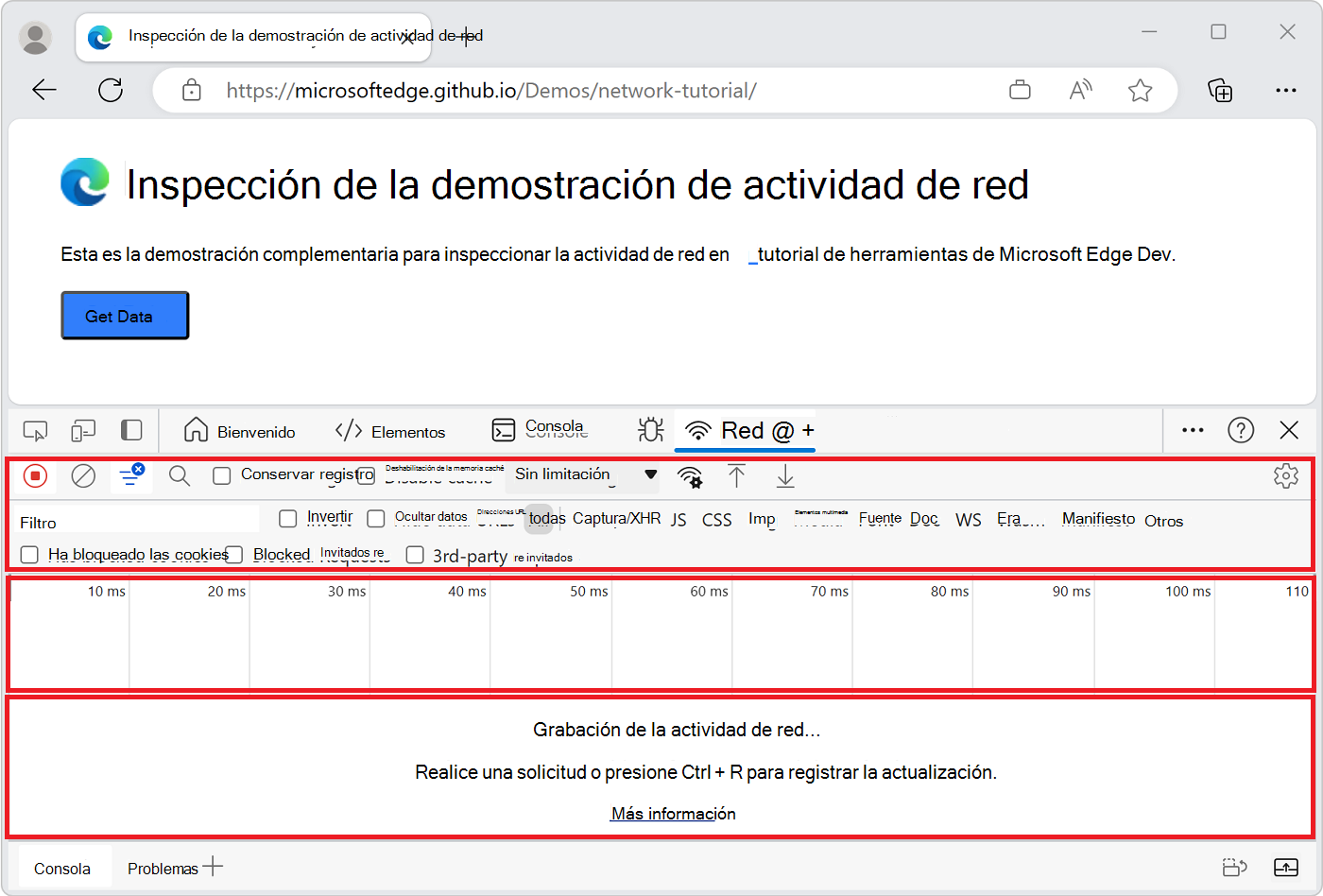Clear the network requests log
Image resolution: width=1323 pixels, height=896 pixels.
click(x=82, y=476)
